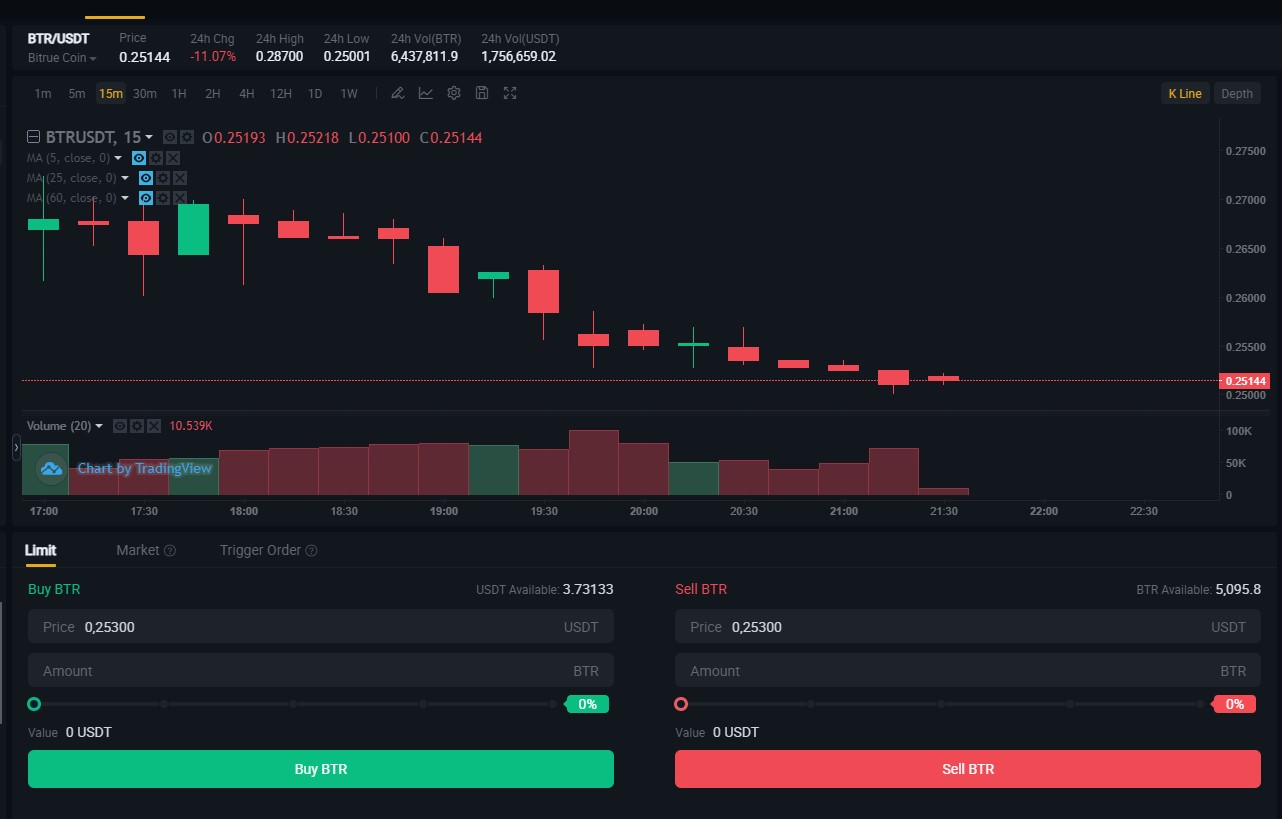Select the 12H timeframe
Image resolution: width=1282 pixels, height=819 pixels.
(281, 93)
